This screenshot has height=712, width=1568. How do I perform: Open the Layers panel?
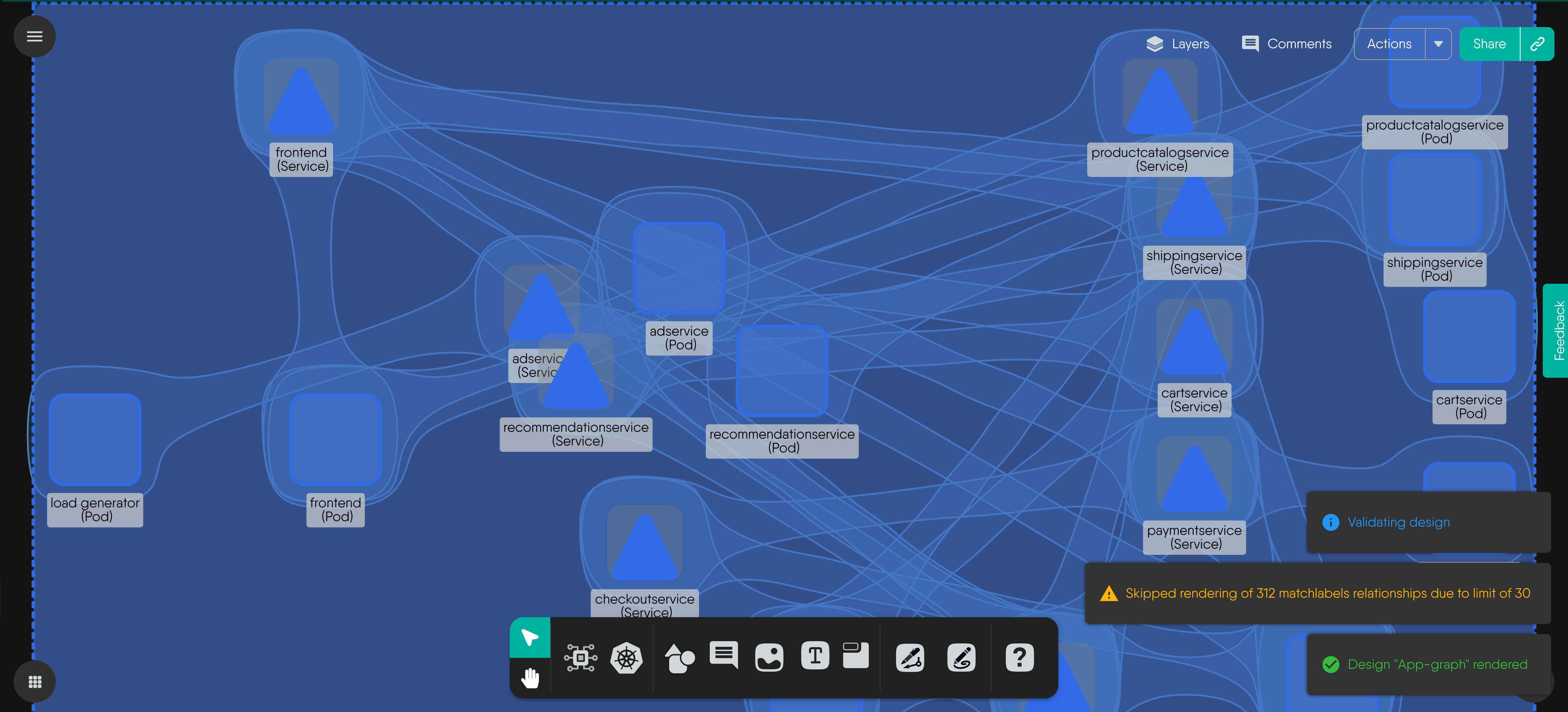(1177, 44)
